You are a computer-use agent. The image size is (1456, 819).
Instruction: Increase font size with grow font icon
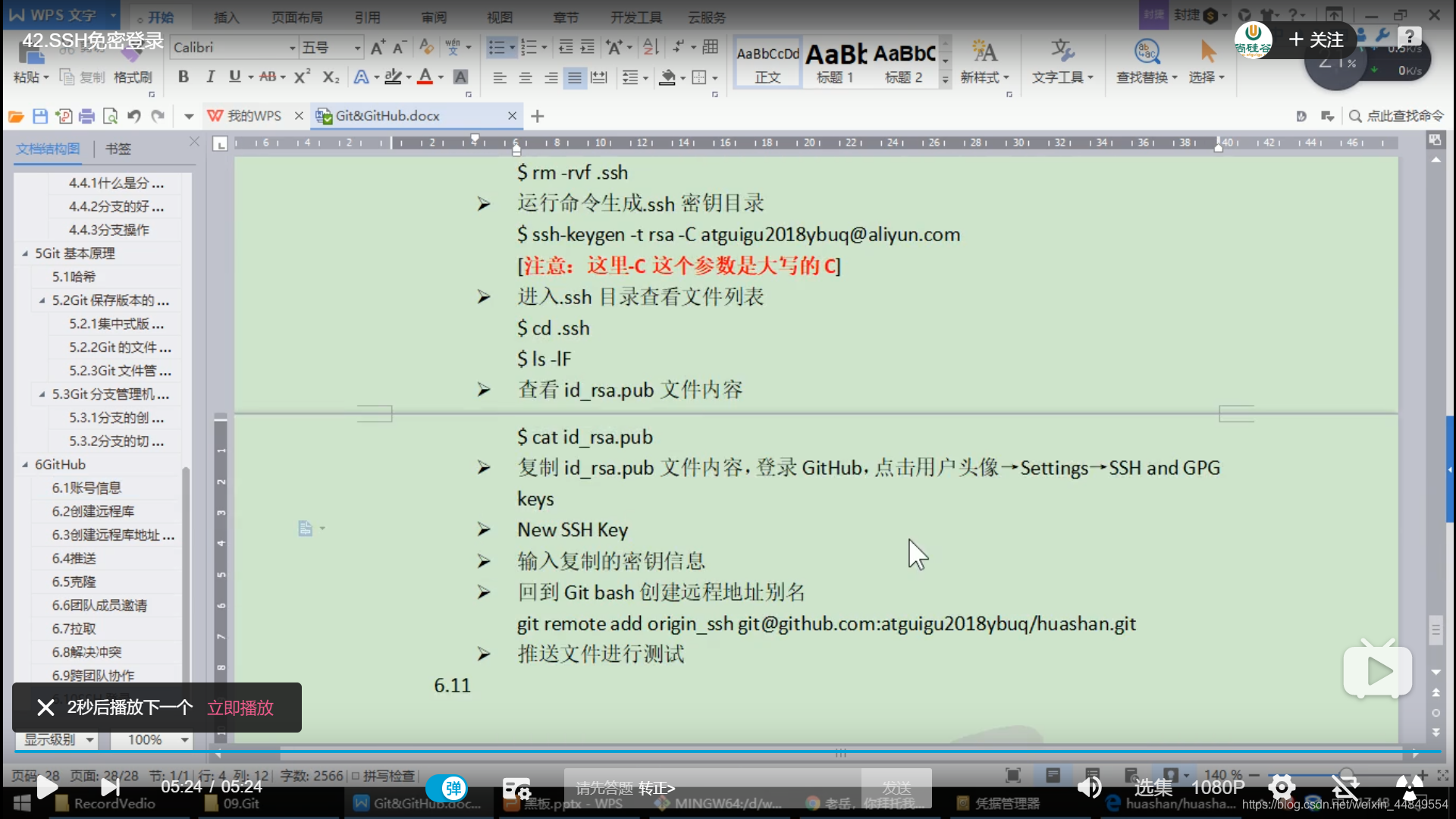(x=378, y=48)
